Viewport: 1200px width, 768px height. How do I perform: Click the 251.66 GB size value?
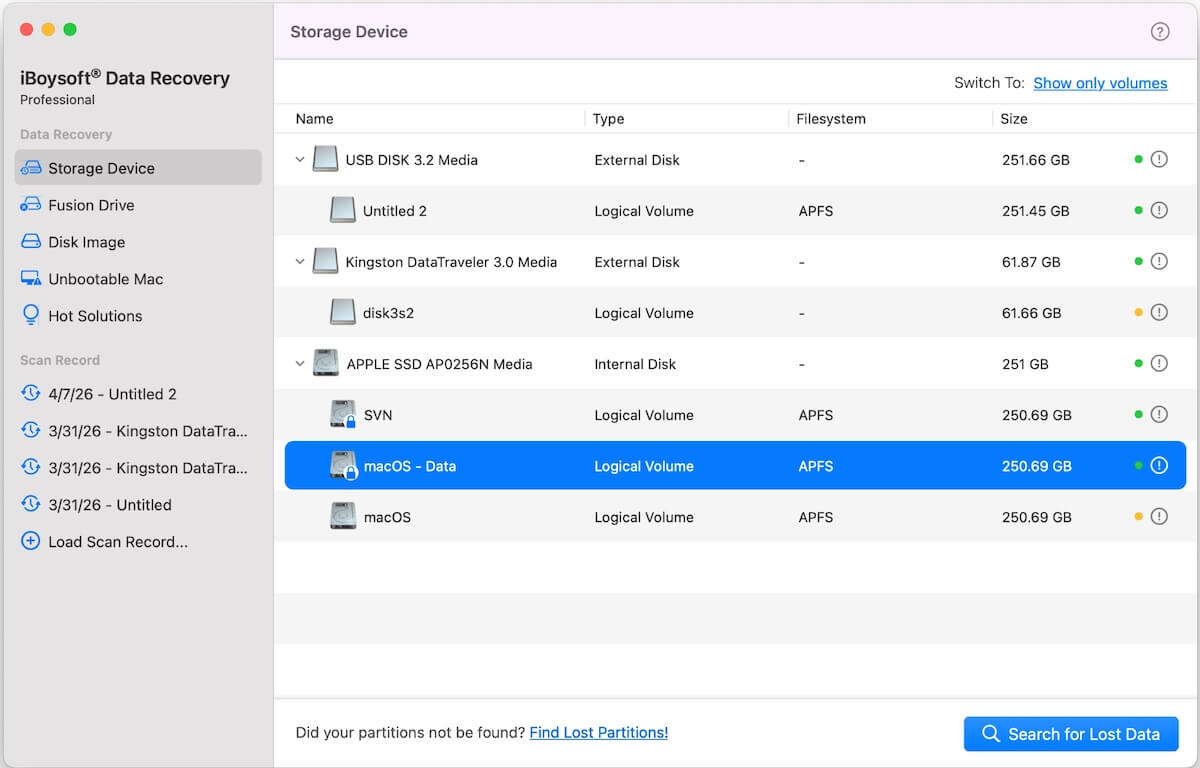(x=1036, y=160)
